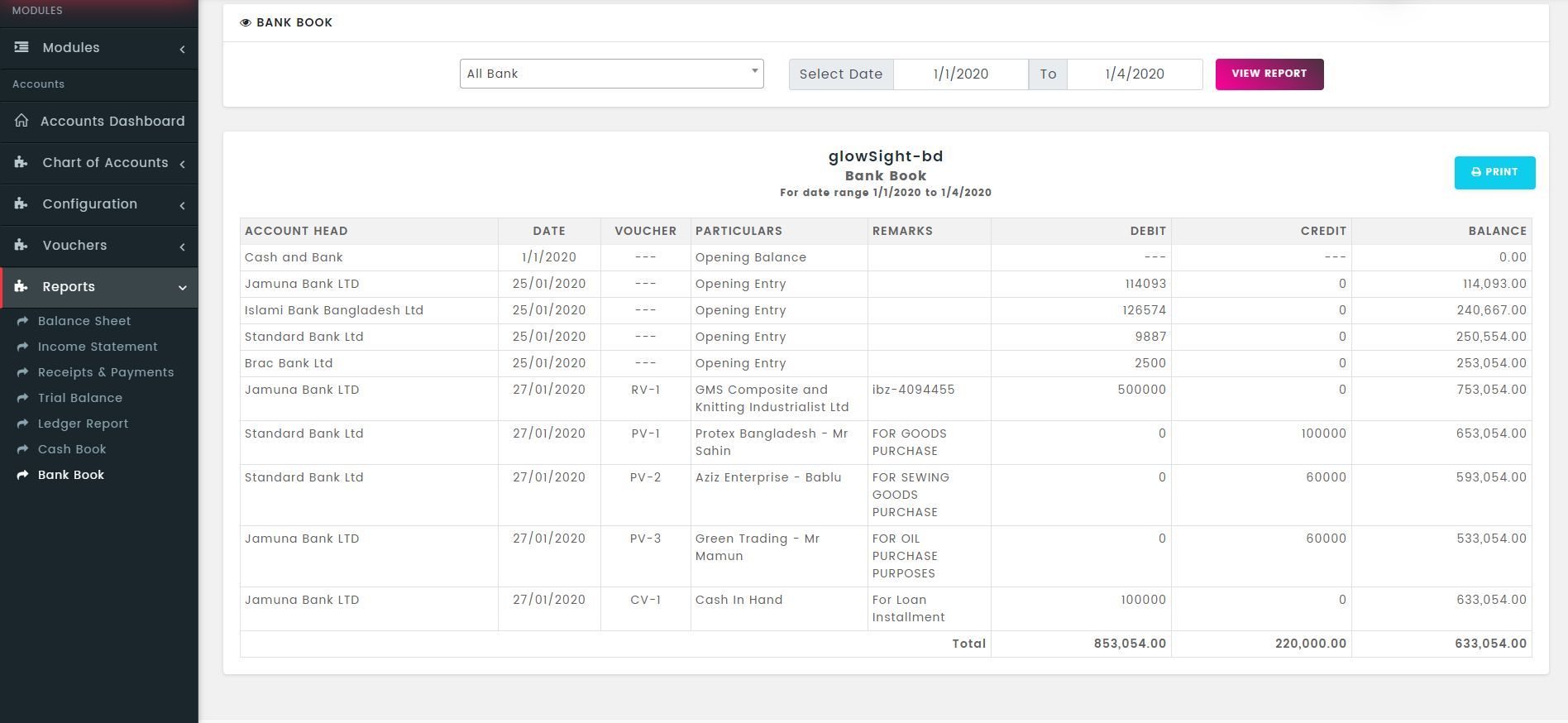This screenshot has height=723, width=1568.
Task: Open the Cash Book report
Action: pos(72,449)
